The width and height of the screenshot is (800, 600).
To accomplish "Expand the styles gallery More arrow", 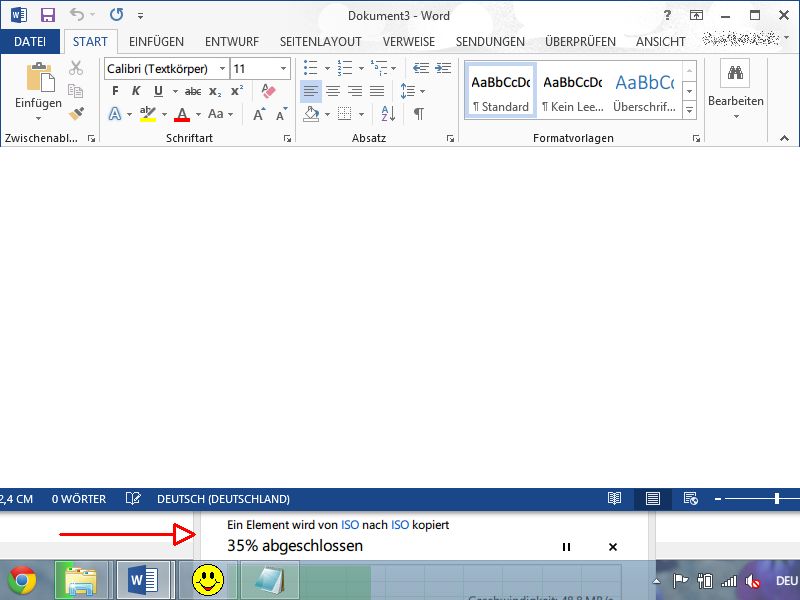I will pos(689,109).
